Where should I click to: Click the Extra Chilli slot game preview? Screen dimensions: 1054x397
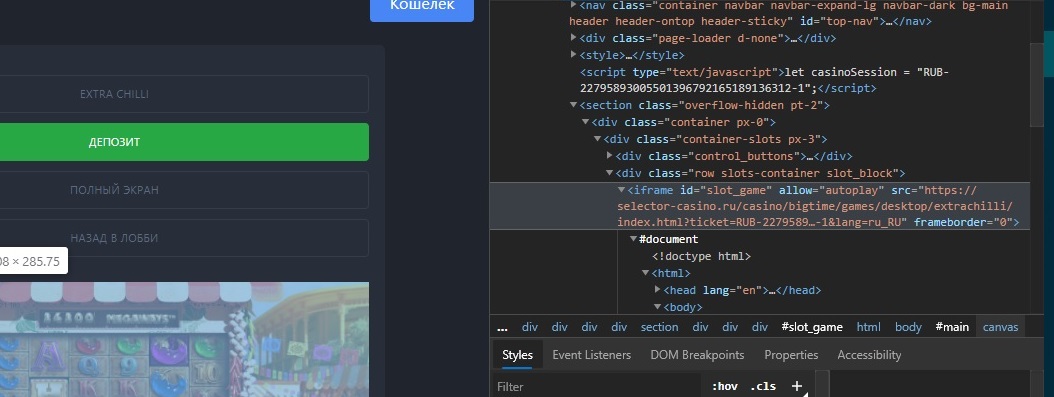tap(184, 339)
